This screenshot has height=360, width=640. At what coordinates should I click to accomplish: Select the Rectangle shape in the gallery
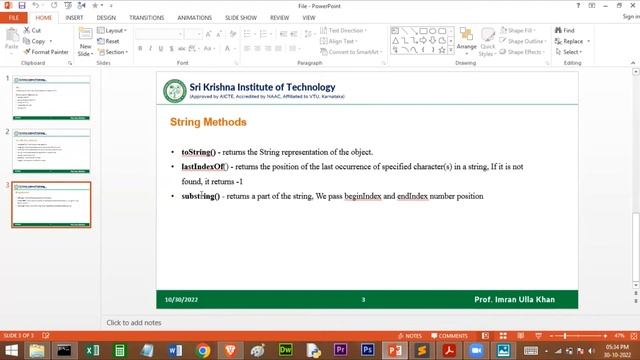click(x=423, y=31)
